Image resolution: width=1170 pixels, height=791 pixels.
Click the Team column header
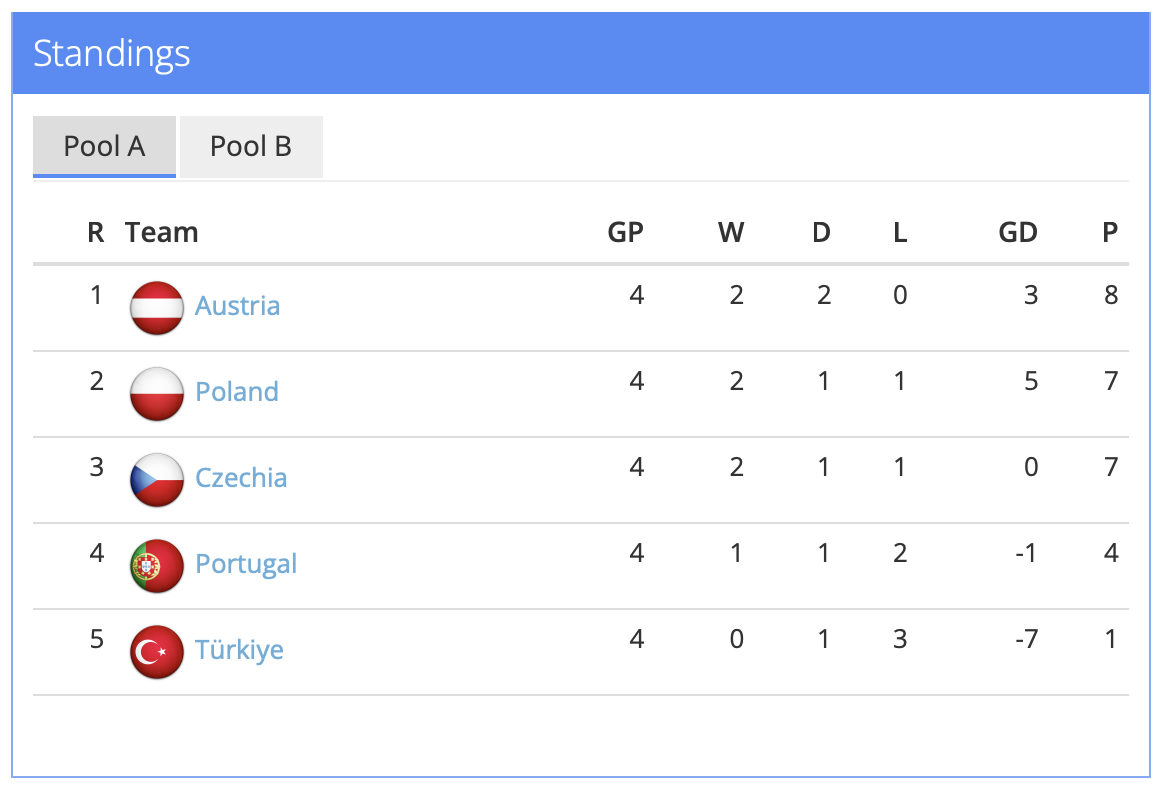(161, 233)
